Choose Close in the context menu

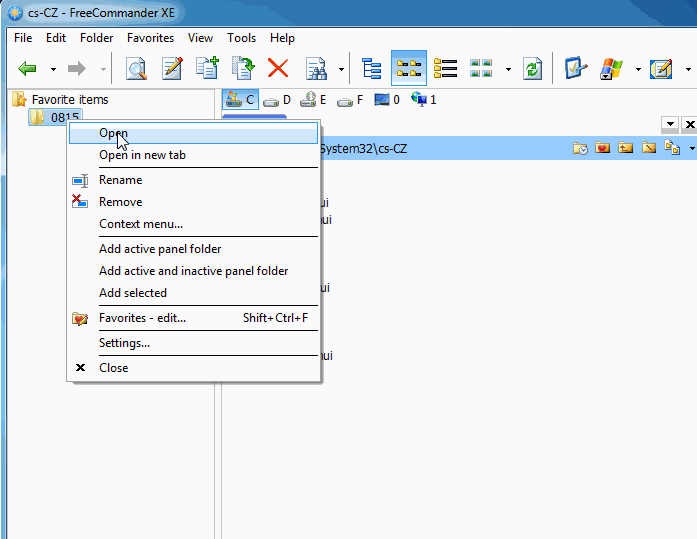coord(194,368)
